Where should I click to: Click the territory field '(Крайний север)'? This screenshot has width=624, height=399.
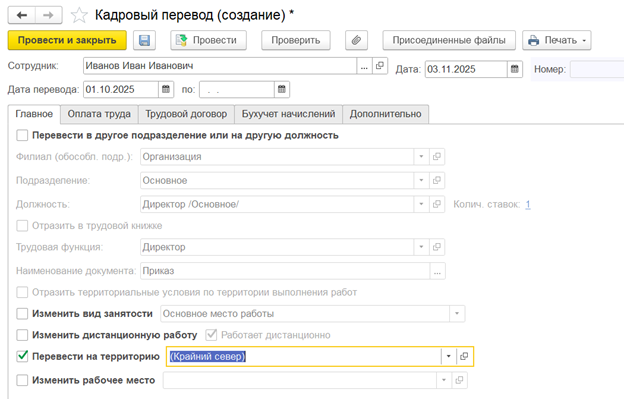pyautogui.click(x=304, y=356)
